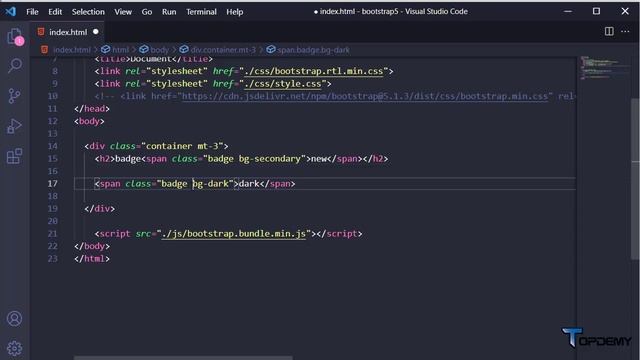Click the closing body tag on line 22

[x=92, y=246]
